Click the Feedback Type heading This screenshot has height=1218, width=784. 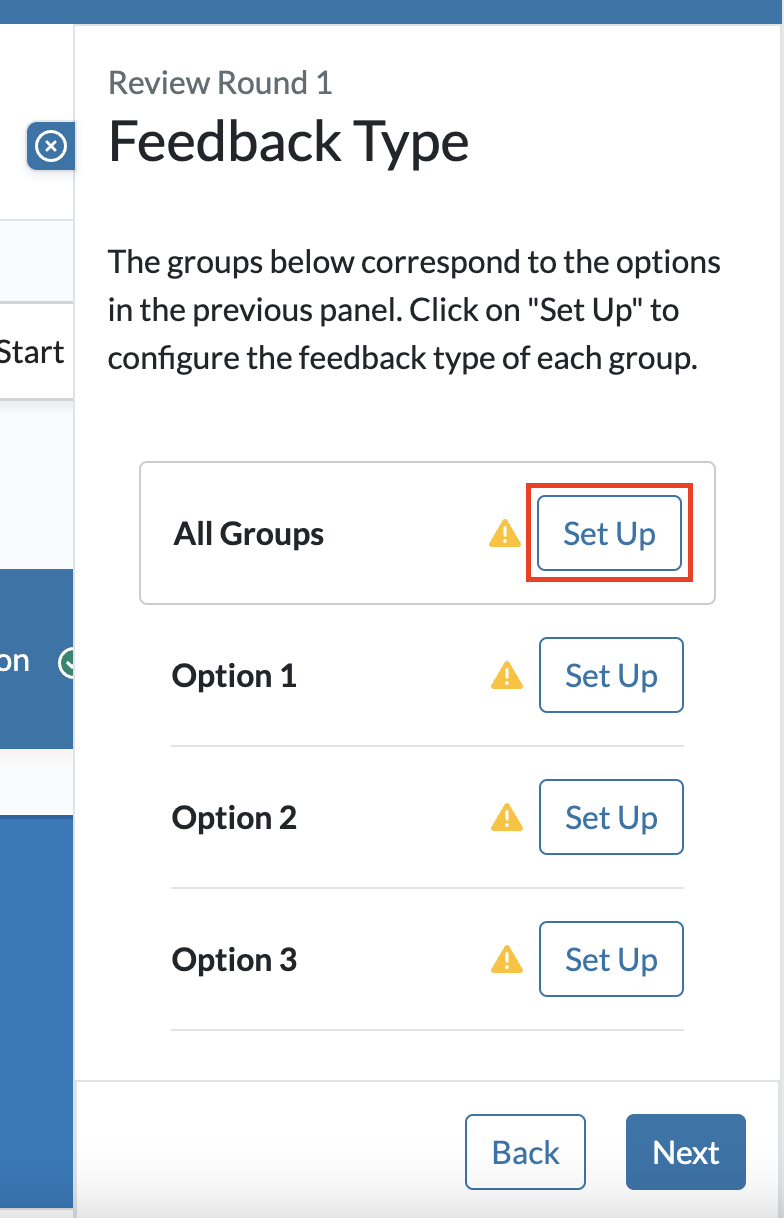[288, 142]
